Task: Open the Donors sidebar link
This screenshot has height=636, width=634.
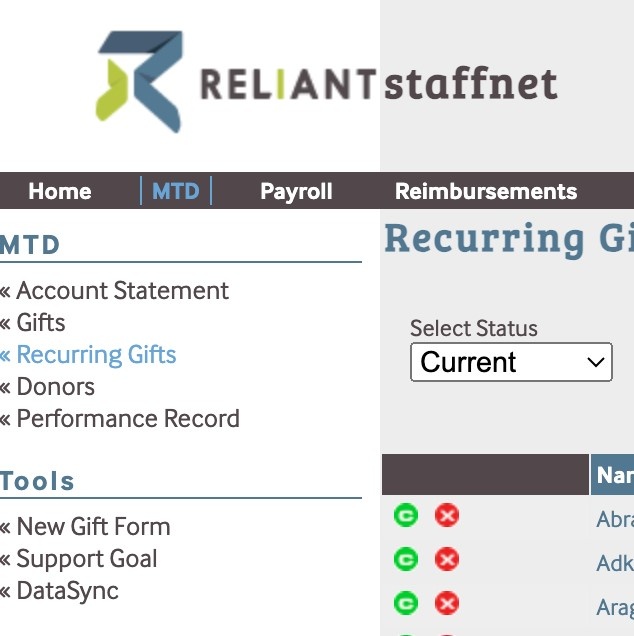Action: [x=56, y=387]
